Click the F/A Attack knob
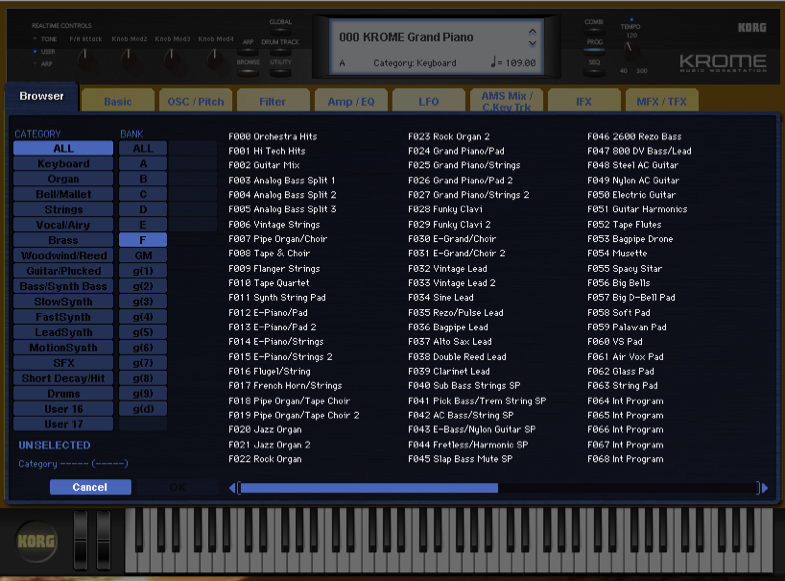Screen dimensions: 785x581 tap(86, 58)
